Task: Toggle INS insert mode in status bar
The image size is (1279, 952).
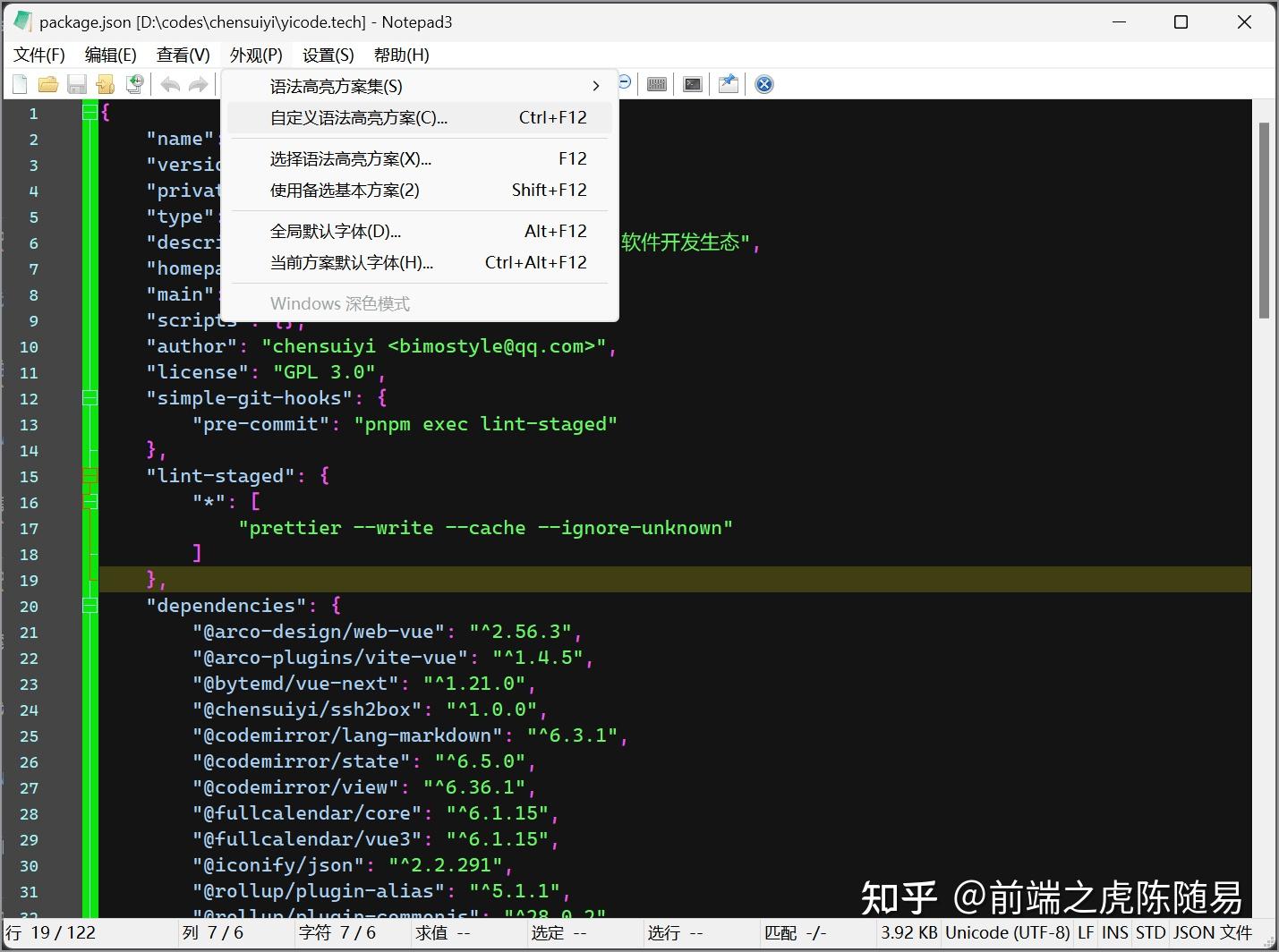Action: 1114,932
